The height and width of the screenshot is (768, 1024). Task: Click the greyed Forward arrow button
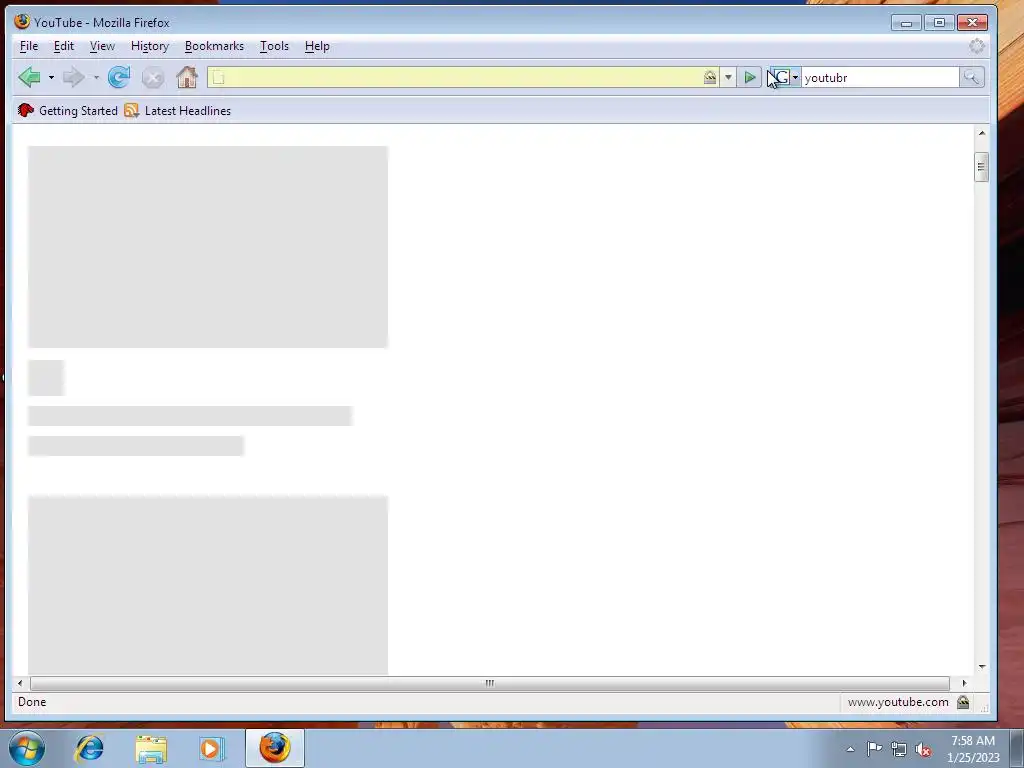coord(73,77)
